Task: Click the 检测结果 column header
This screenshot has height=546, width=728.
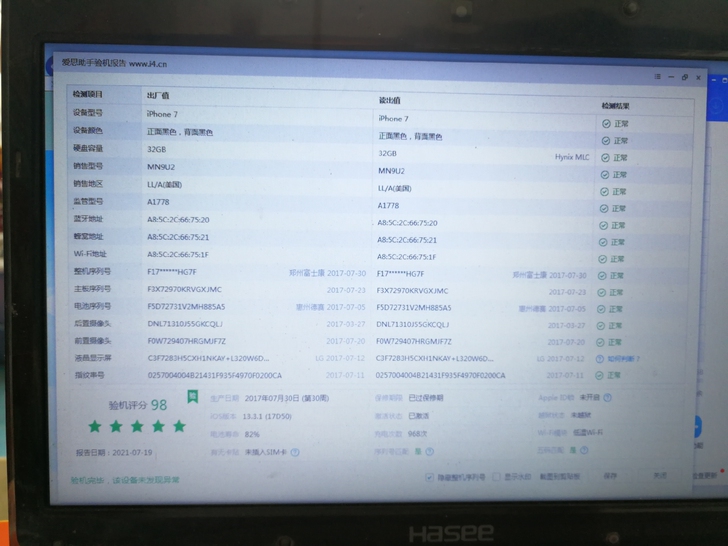Action: pos(616,106)
